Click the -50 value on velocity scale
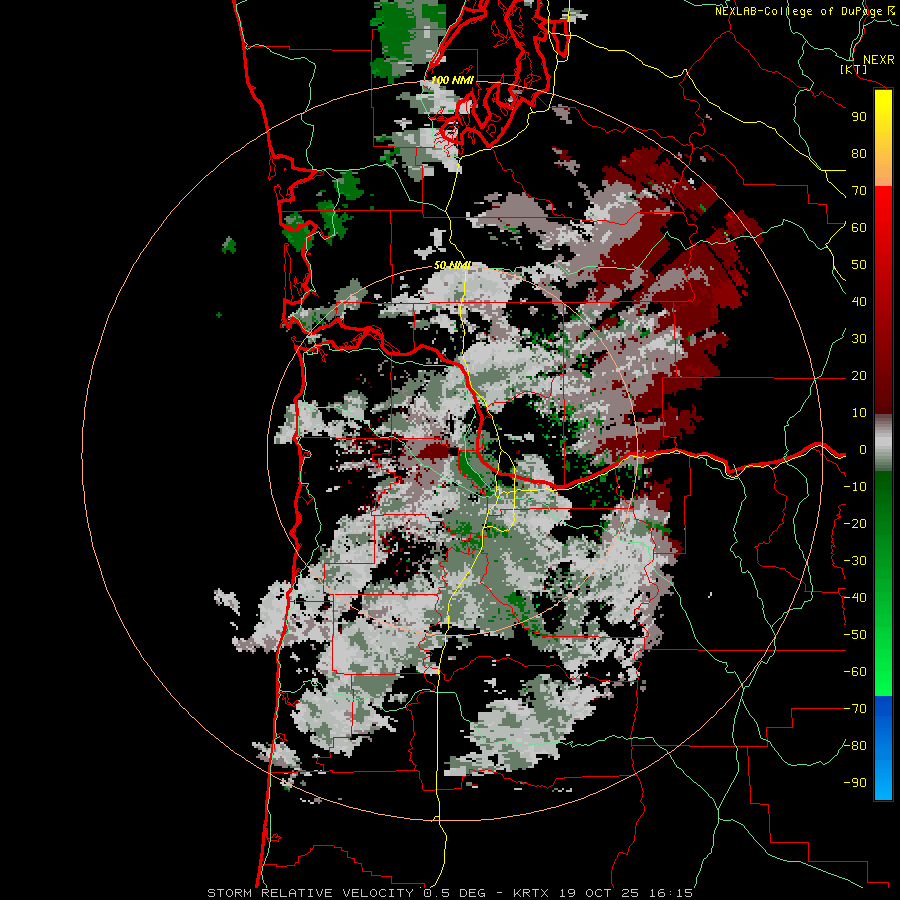Image resolution: width=900 pixels, height=900 pixels. [x=855, y=635]
